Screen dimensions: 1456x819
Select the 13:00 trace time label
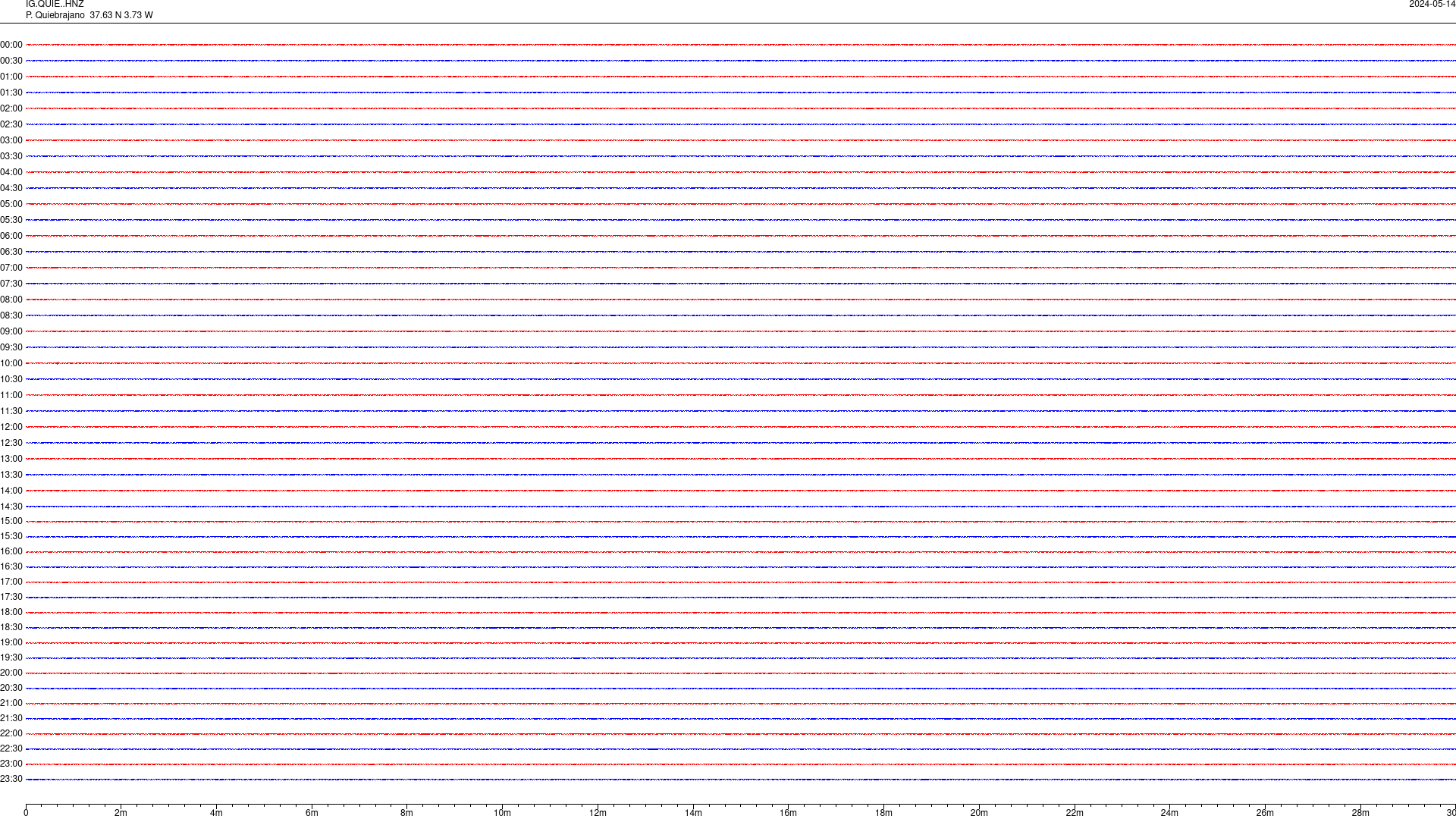coord(11,459)
